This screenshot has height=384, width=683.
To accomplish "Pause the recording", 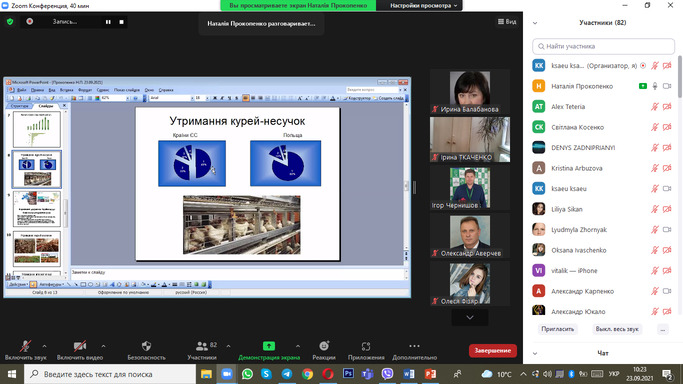I will point(108,22).
